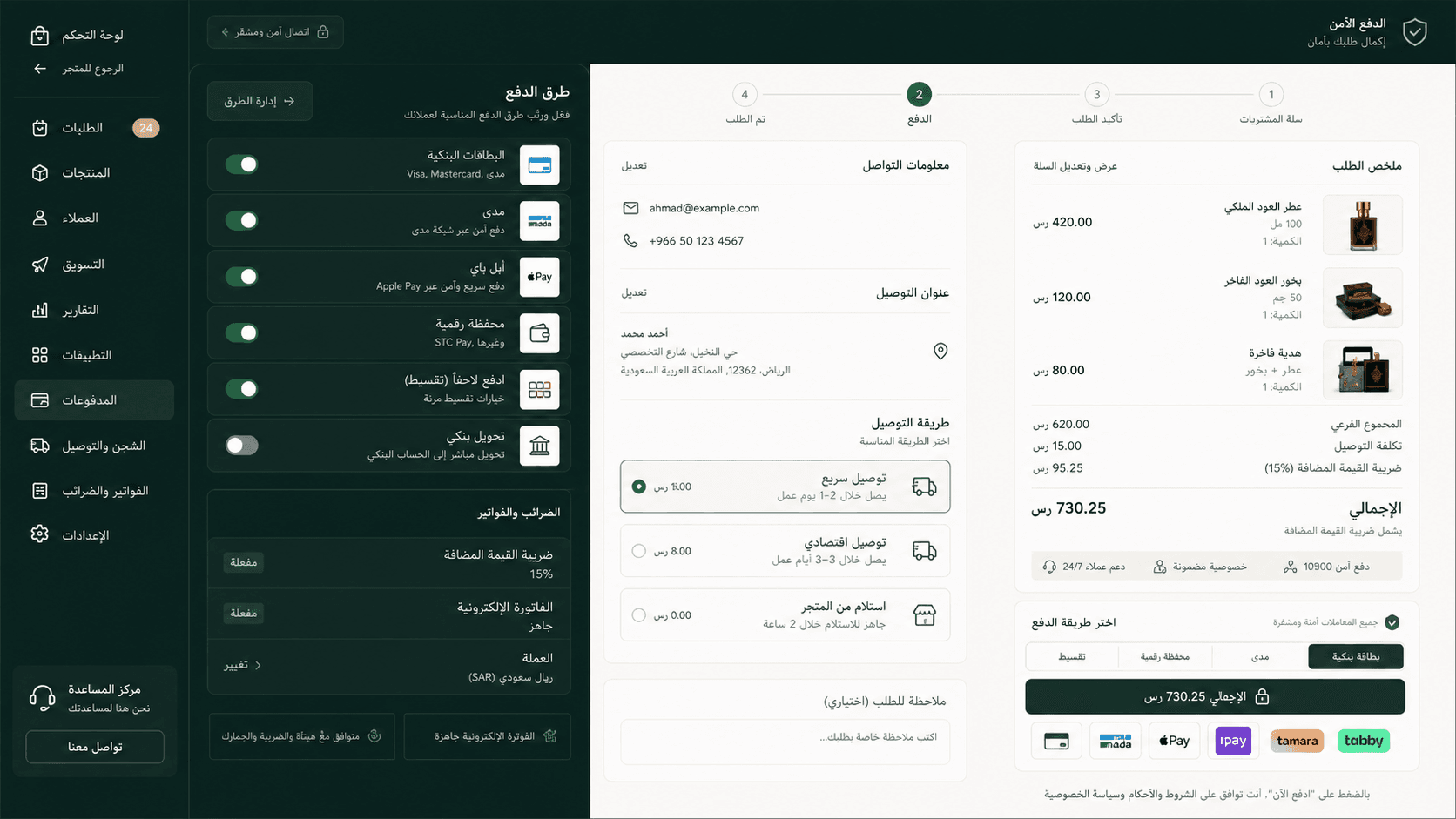This screenshot has height=819, width=1456.
Task: Click تعديل next to معلومات التواصل
Action: tap(634, 165)
